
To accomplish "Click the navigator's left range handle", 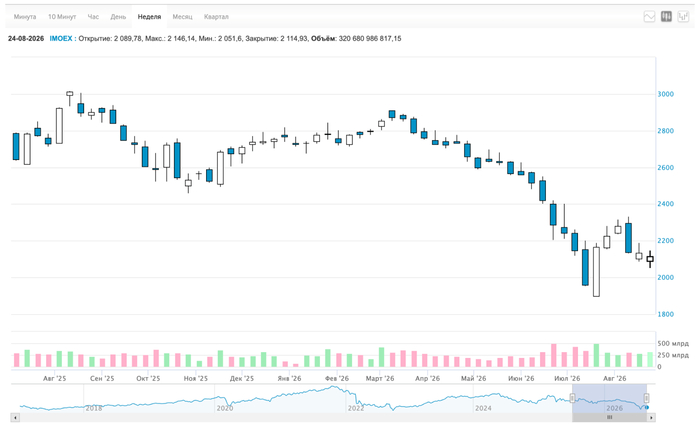I will click(572, 398).
